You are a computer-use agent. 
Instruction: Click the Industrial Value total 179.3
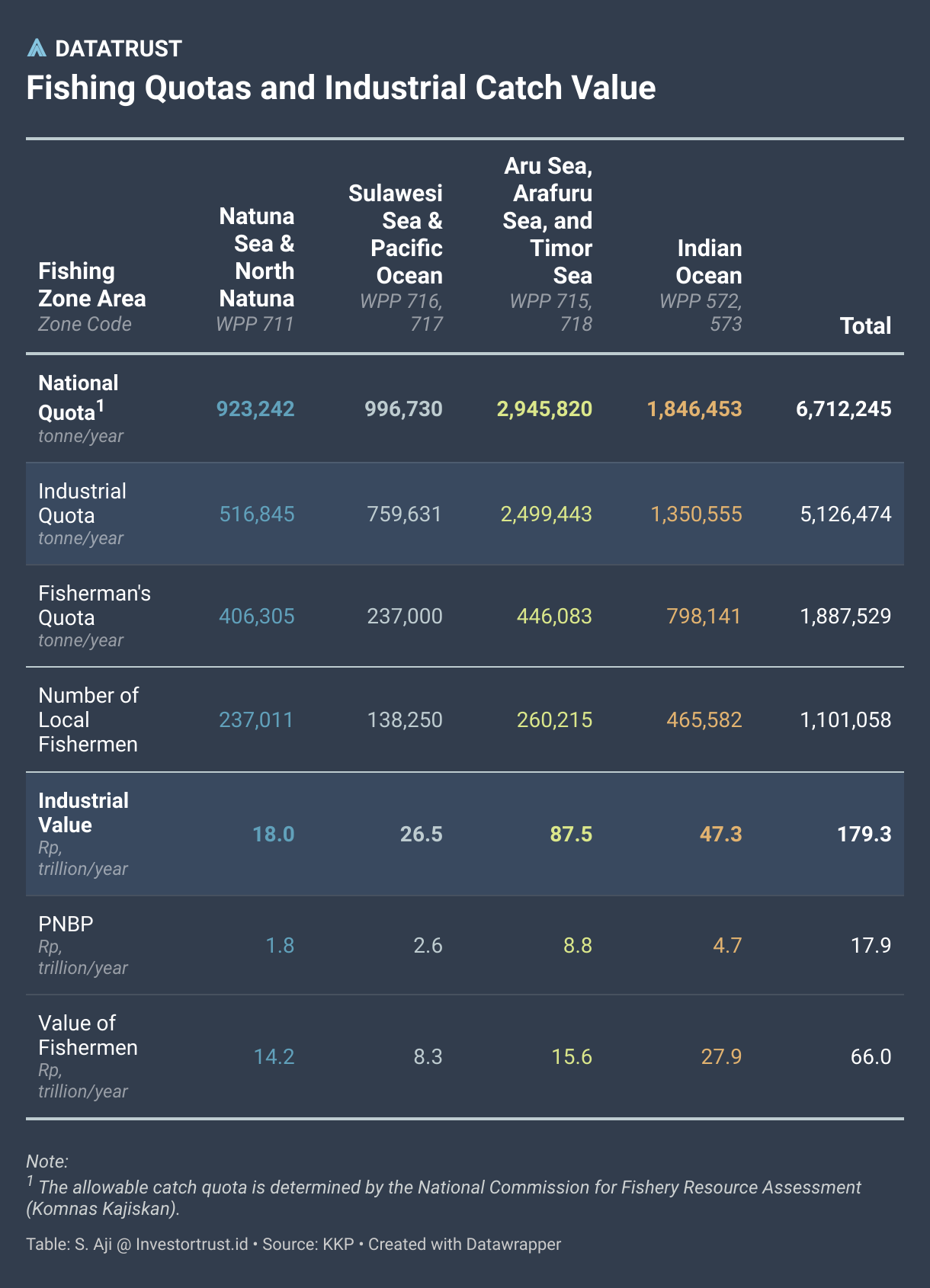pyautogui.click(x=864, y=835)
